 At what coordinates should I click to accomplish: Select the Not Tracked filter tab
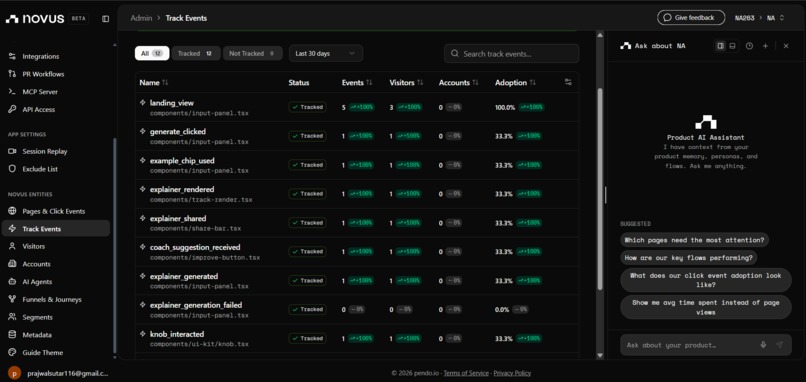point(252,53)
